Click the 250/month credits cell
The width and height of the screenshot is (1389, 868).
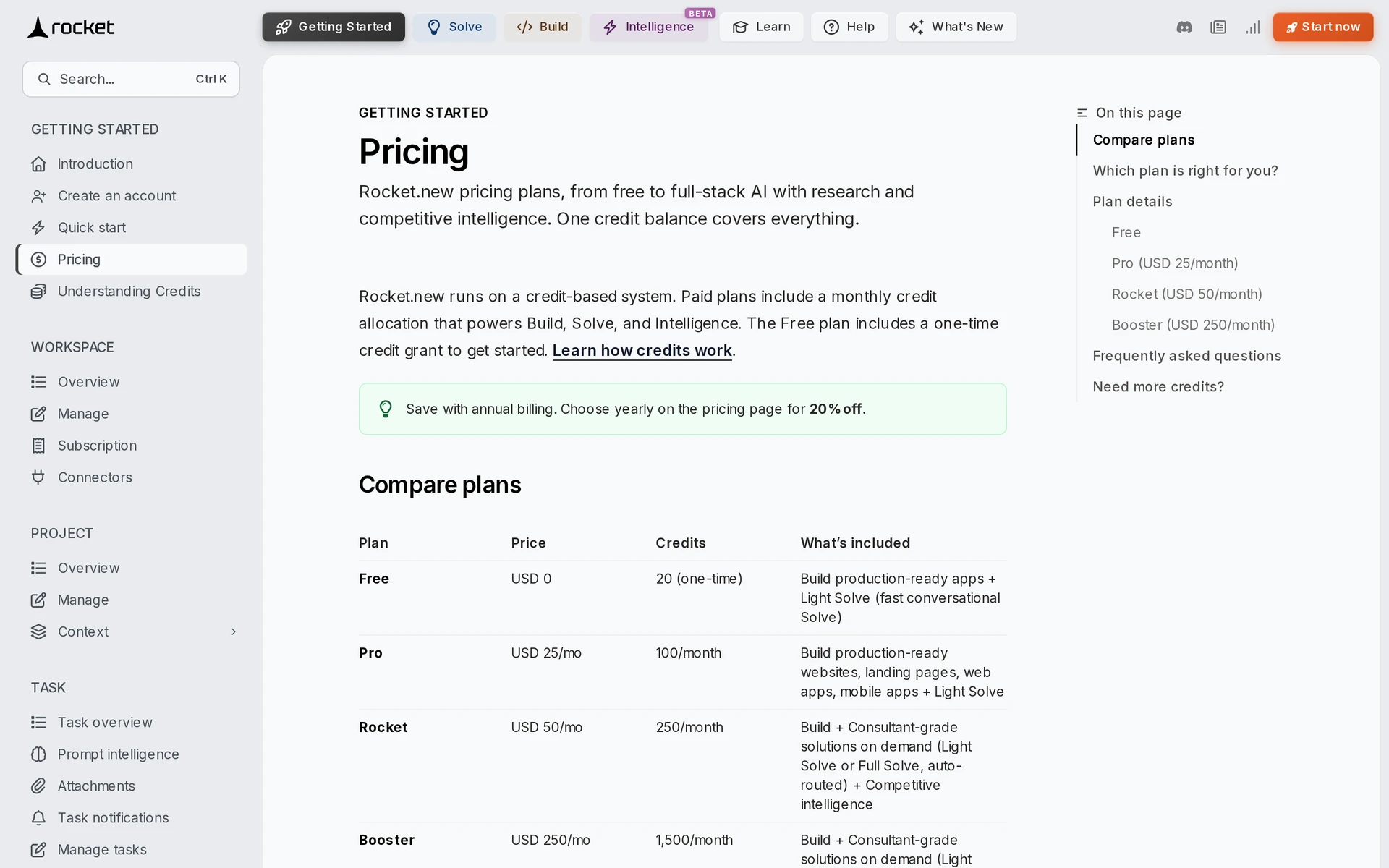[689, 728]
